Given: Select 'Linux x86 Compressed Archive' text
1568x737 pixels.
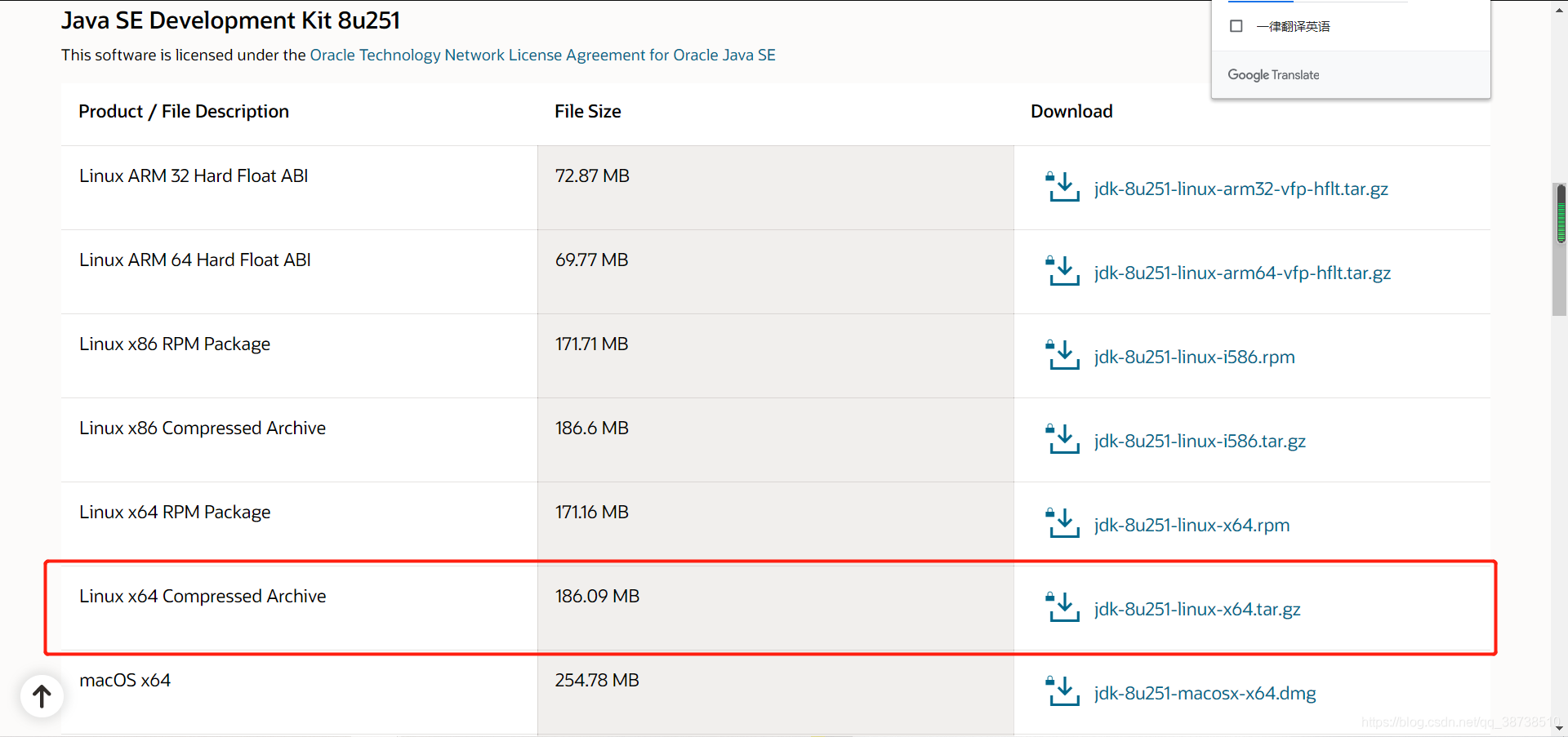Looking at the screenshot, I should [x=203, y=428].
